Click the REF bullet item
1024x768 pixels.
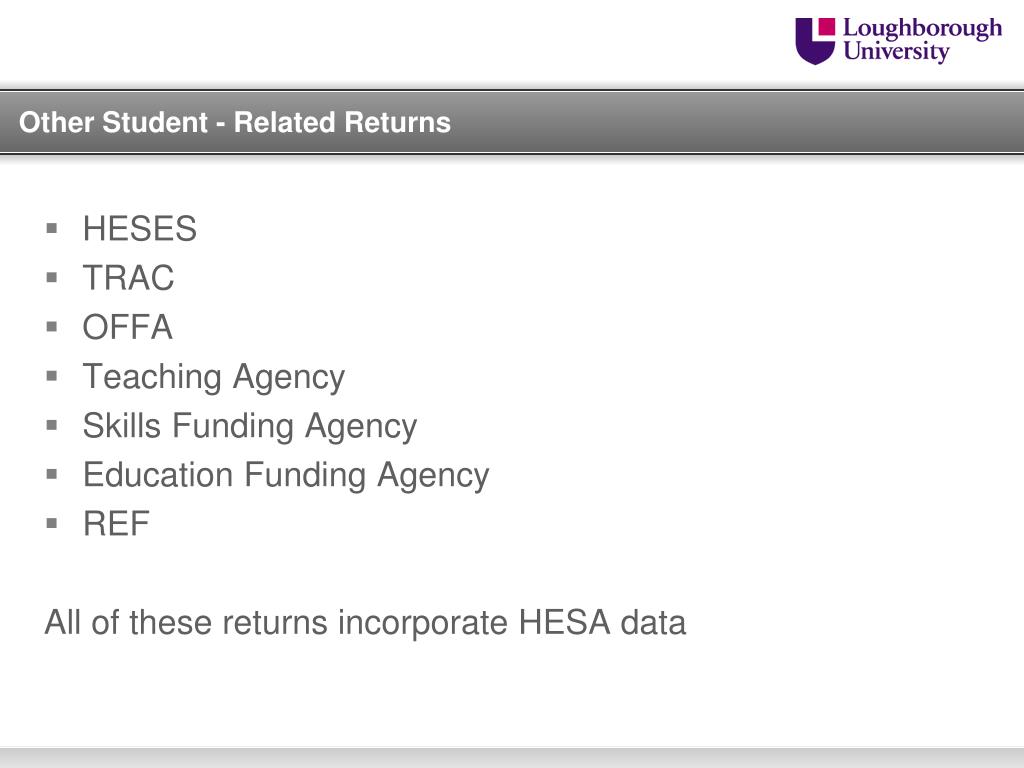(116, 523)
